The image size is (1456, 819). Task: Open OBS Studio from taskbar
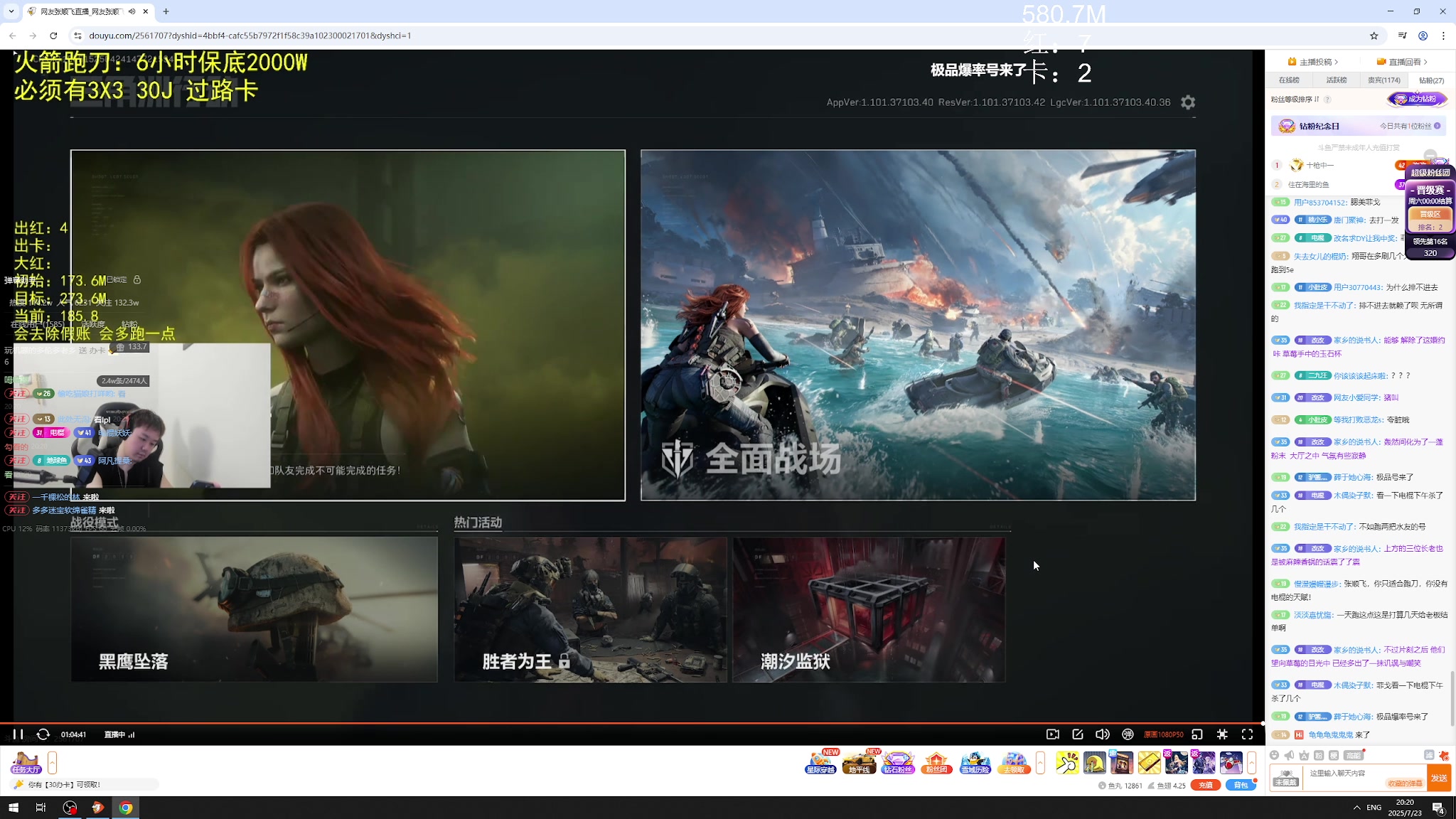[70, 808]
